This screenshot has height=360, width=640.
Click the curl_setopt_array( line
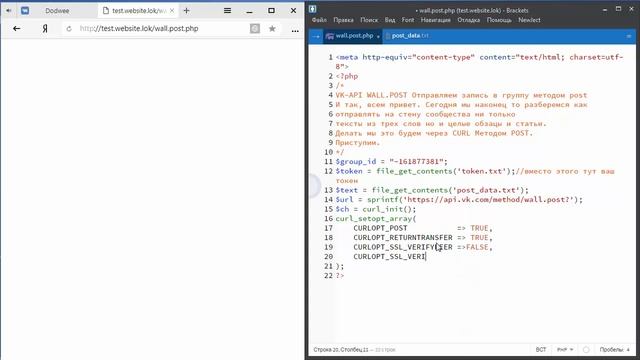click(376, 219)
